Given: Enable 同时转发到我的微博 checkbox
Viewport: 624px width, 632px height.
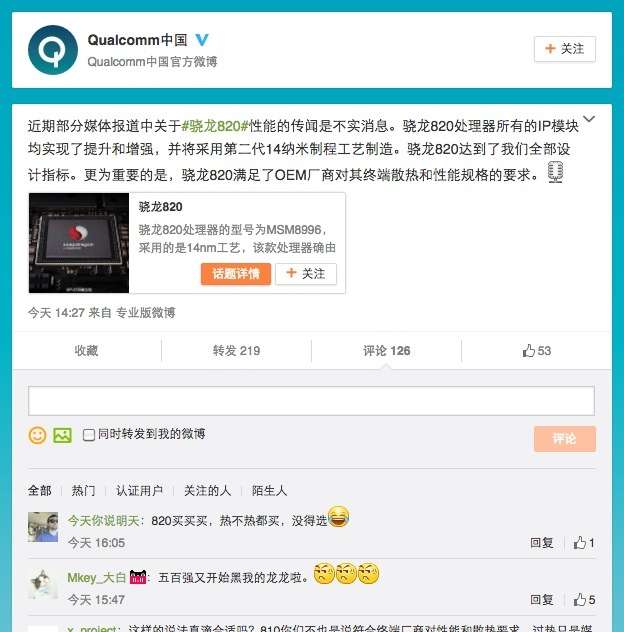Looking at the screenshot, I should tap(88, 435).
